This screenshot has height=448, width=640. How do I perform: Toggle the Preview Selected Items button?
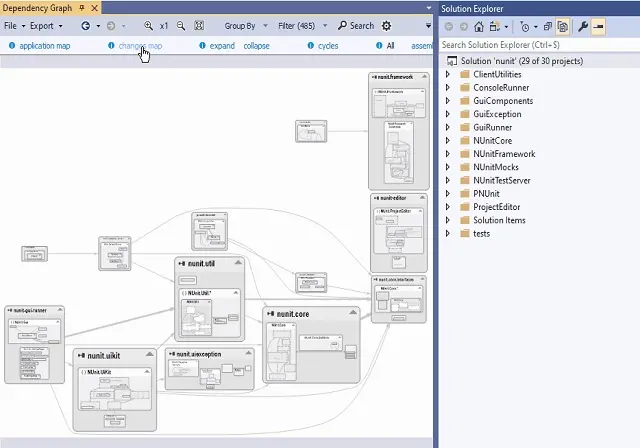598,26
